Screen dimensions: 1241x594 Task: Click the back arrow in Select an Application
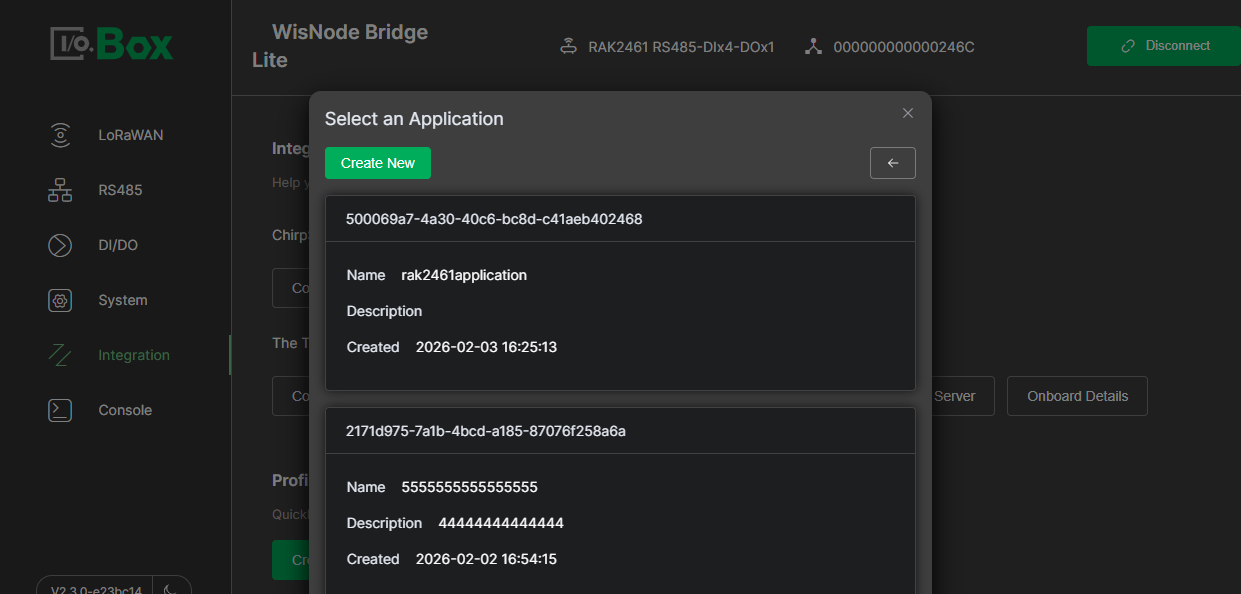(x=892, y=163)
